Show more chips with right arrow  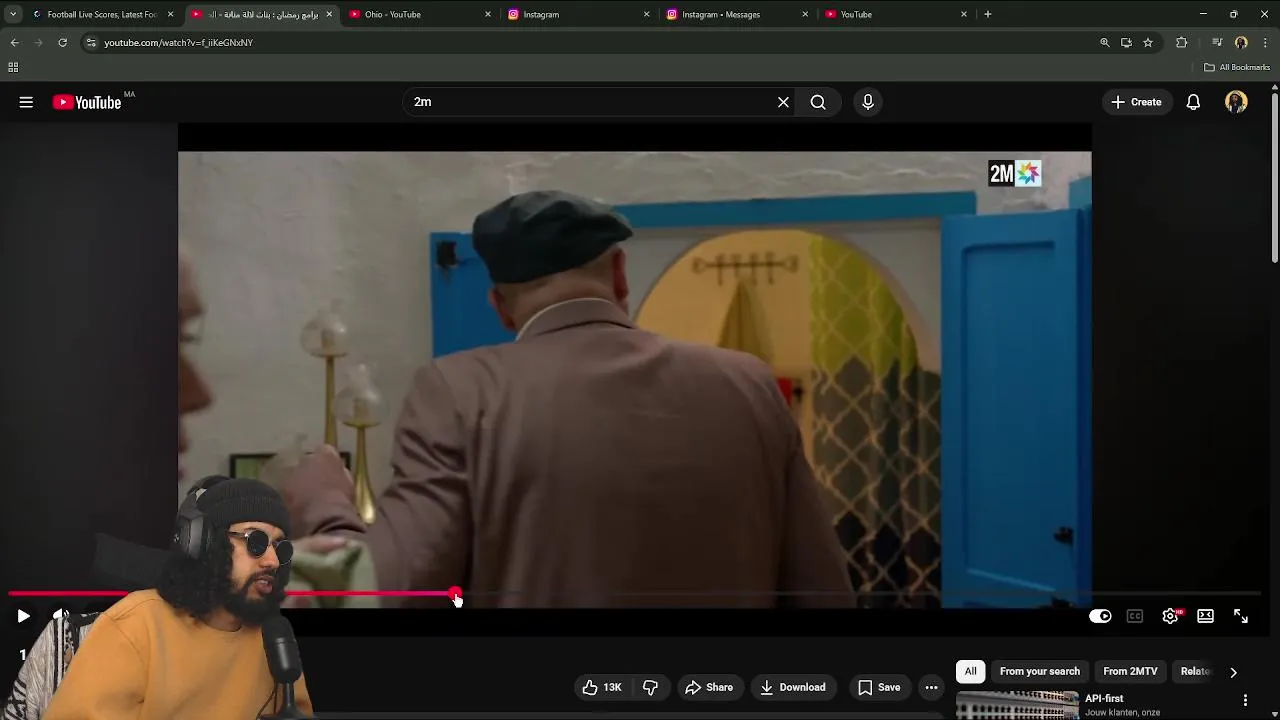[x=1233, y=672]
